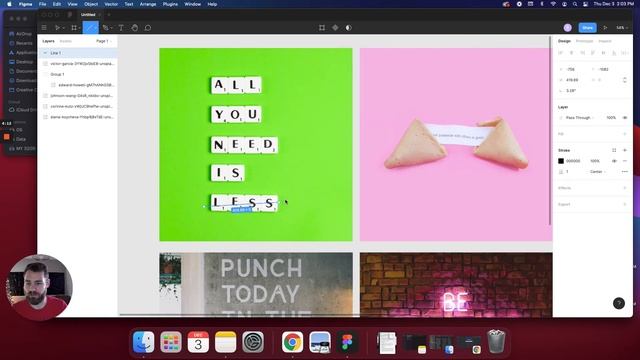Select the Comment tool
The width and height of the screenshot is (640, 360).
point(148,28)
